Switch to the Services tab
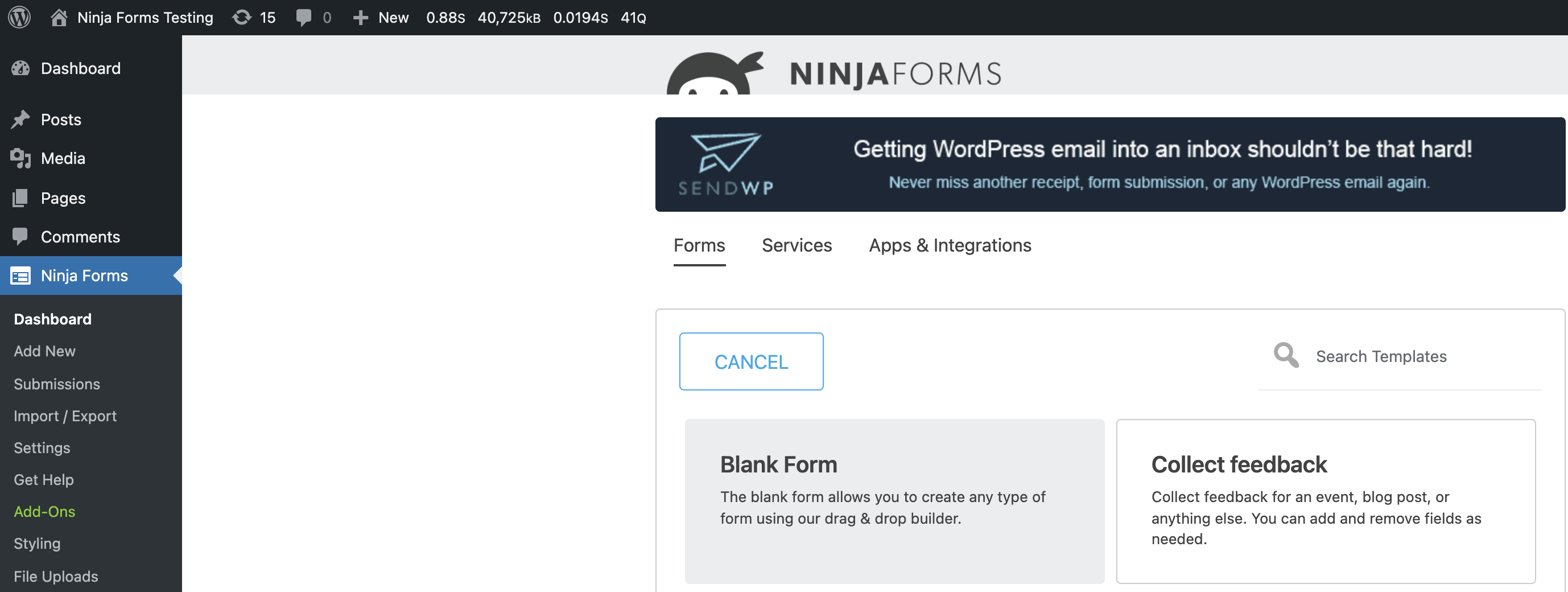The height and width of the screenshot is (592, 1568). click(796, 245)
